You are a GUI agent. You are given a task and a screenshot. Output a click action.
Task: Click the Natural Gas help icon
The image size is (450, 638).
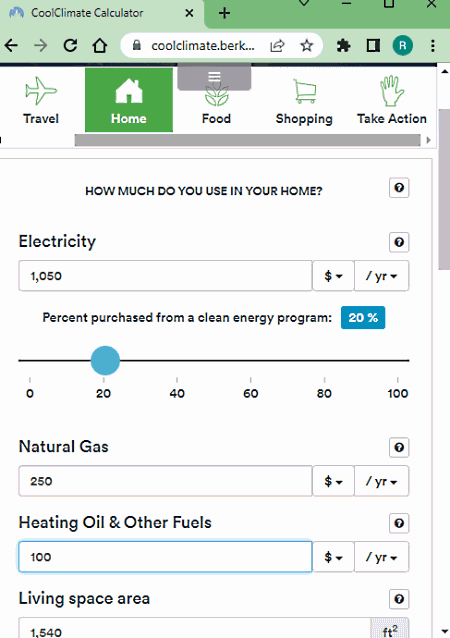tap(399, 448)
